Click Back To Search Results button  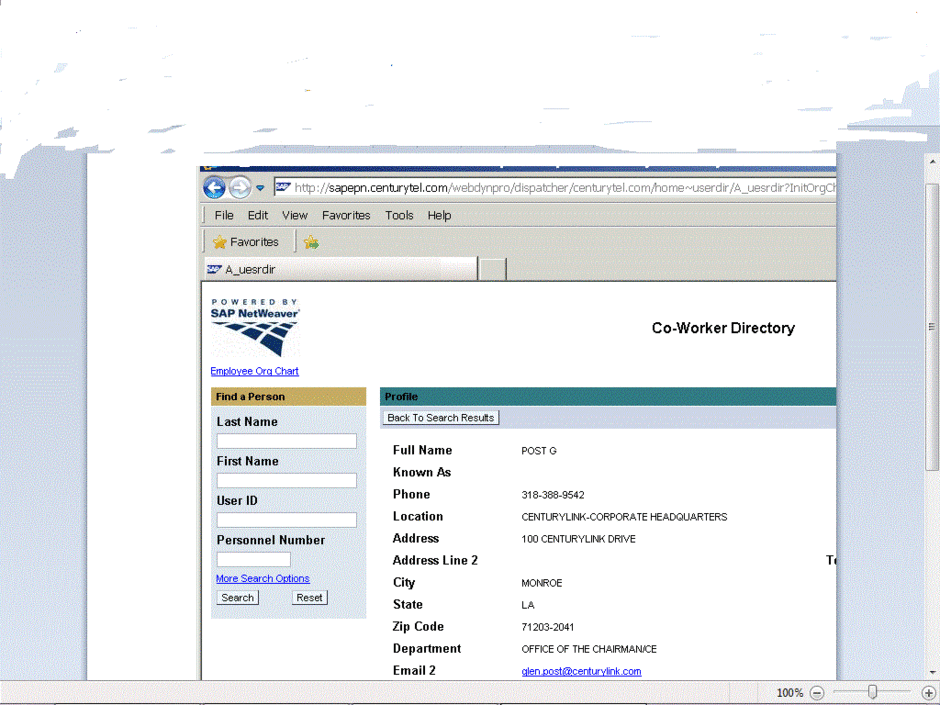click(x=441, y=418)
